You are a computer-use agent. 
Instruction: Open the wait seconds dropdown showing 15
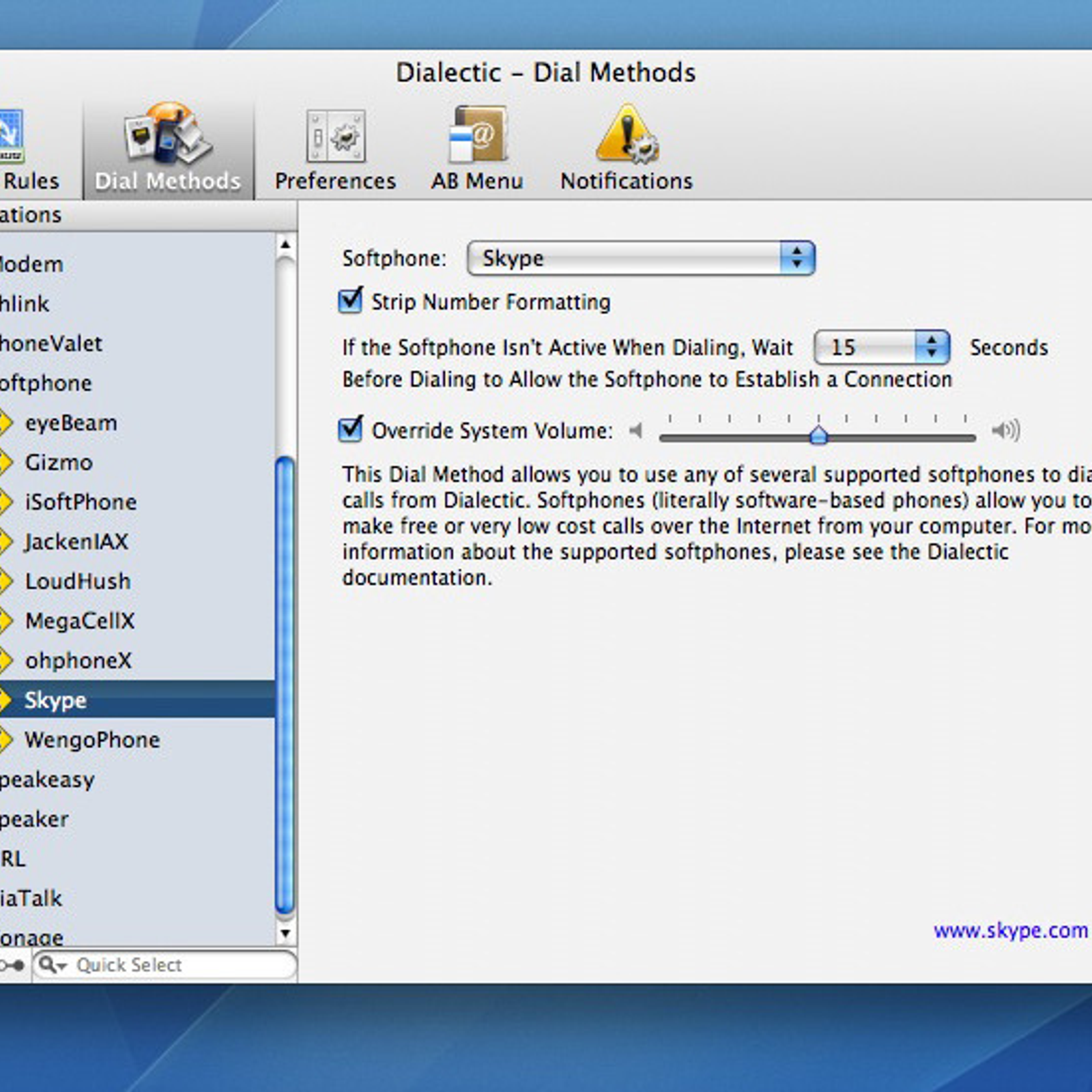click(881, 347)
